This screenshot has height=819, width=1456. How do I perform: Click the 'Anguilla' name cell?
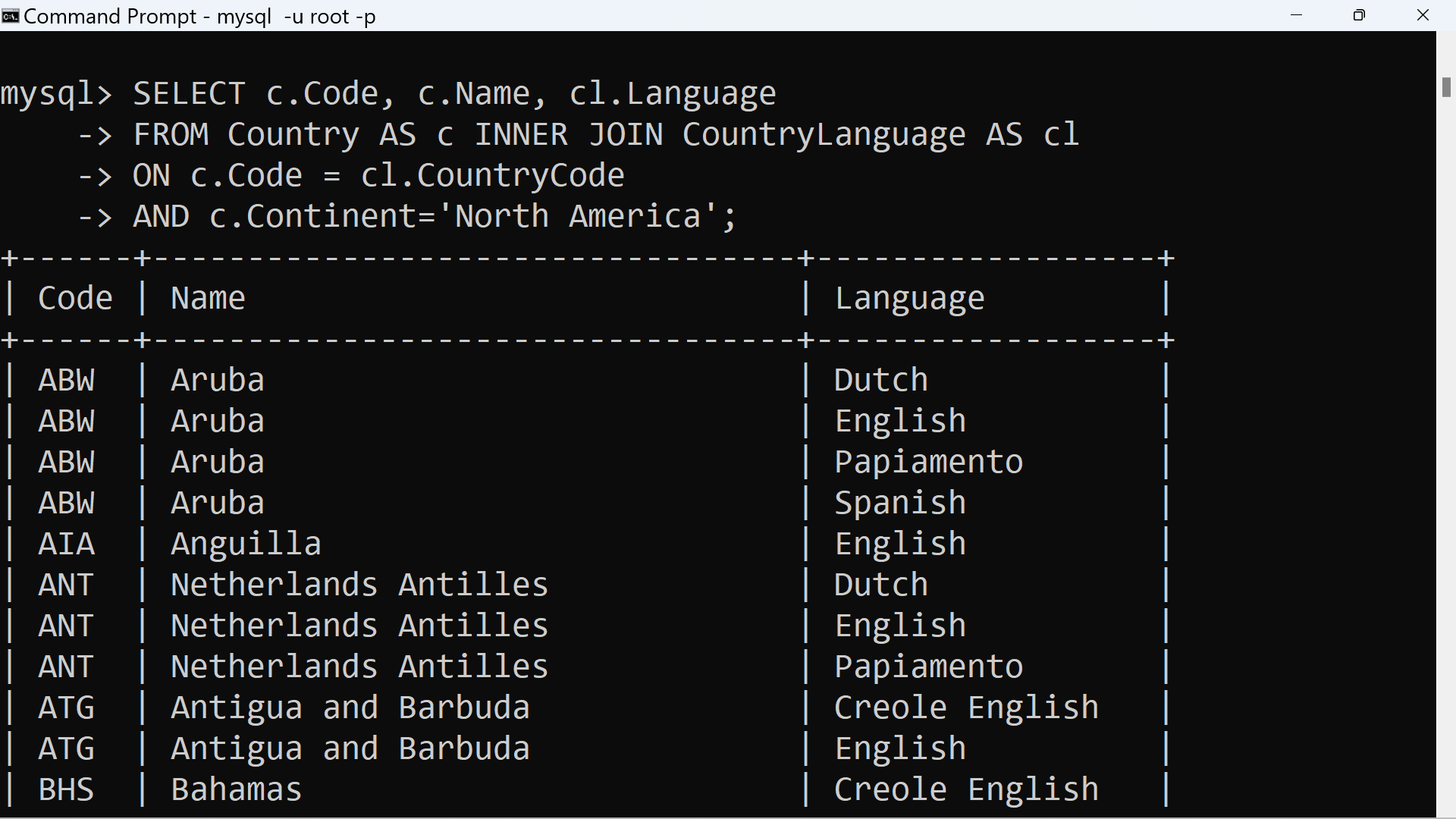pos(246,544)
